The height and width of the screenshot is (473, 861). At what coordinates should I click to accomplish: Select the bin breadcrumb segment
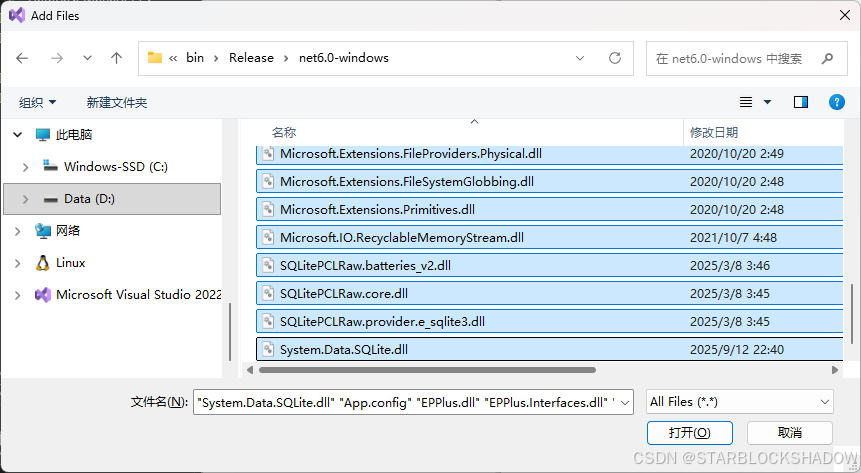(x=195, y=58)
